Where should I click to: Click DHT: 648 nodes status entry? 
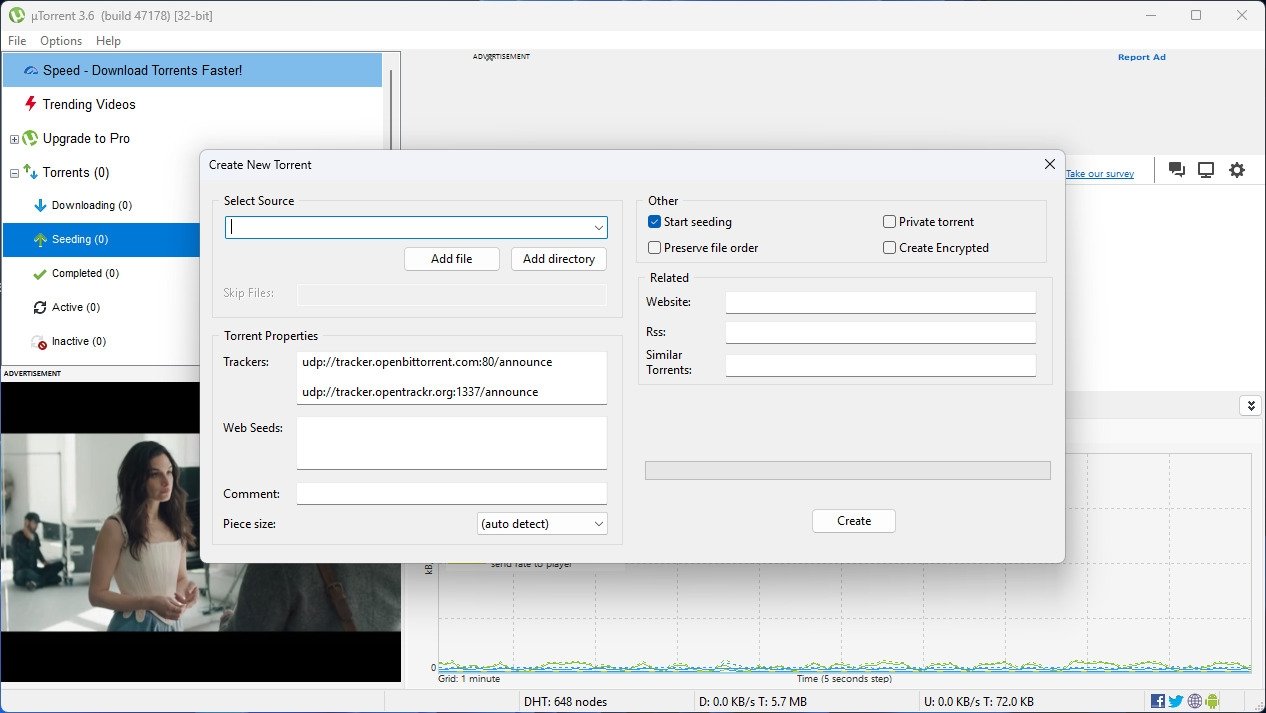coord(566,702)
